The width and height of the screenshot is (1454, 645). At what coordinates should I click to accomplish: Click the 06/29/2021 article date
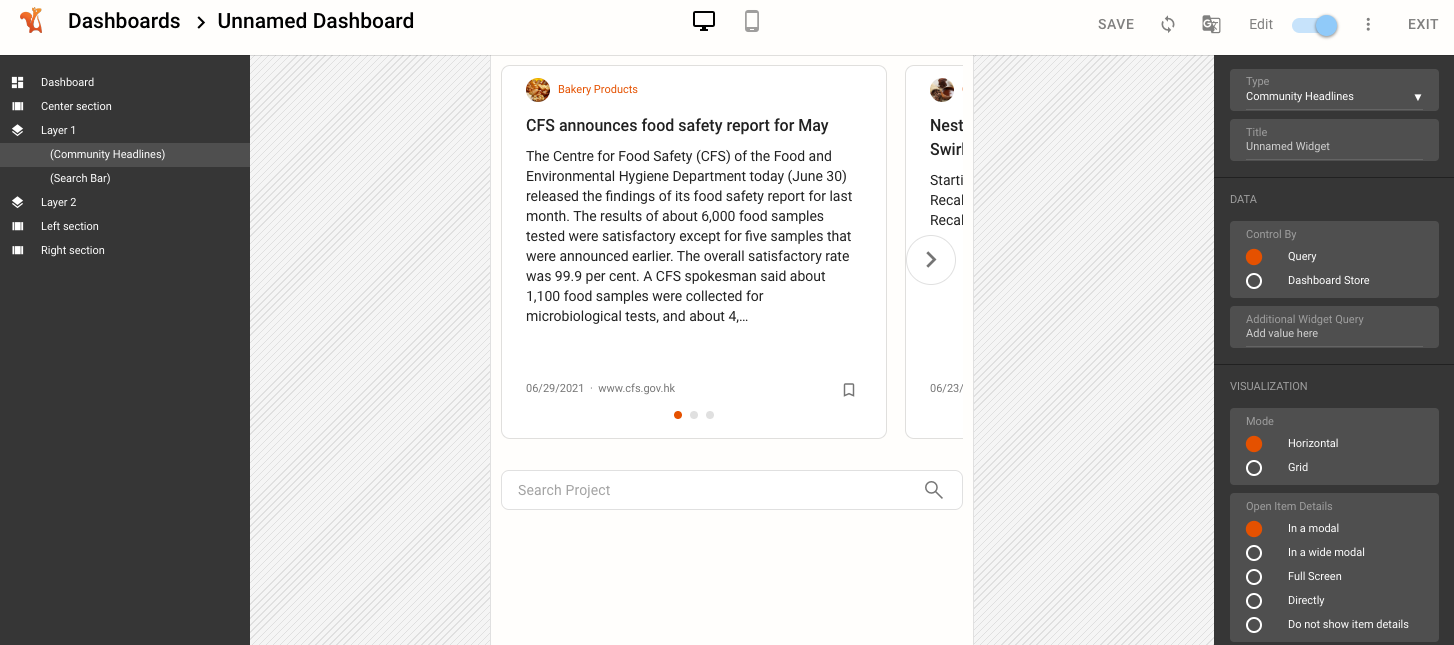point(555,389)
